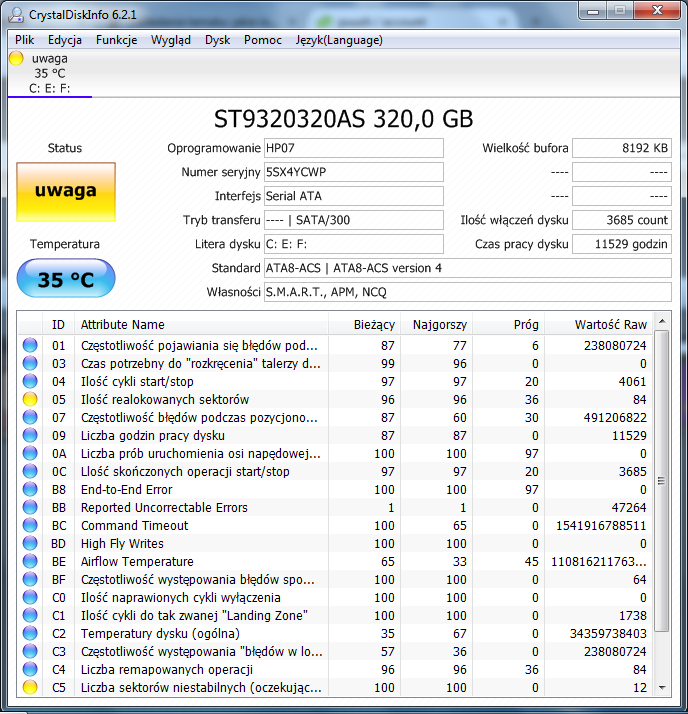
Task: Click the blue status icon for attribute 01
Action: pos(30,345)
